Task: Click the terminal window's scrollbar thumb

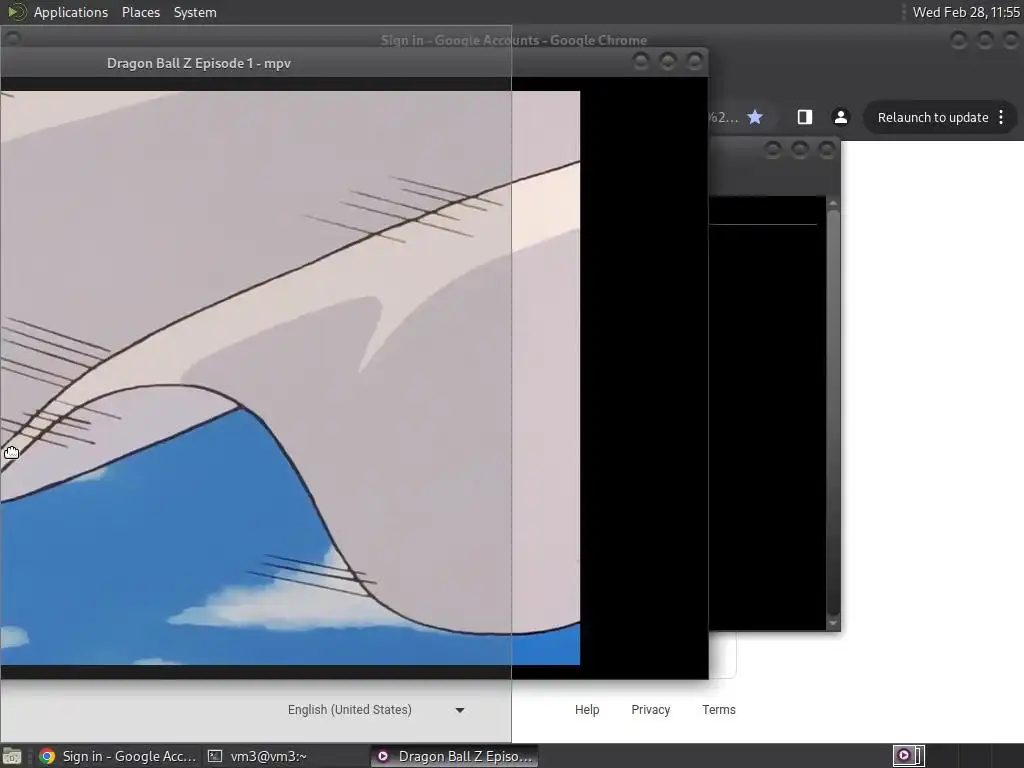Action: (833, 411)
